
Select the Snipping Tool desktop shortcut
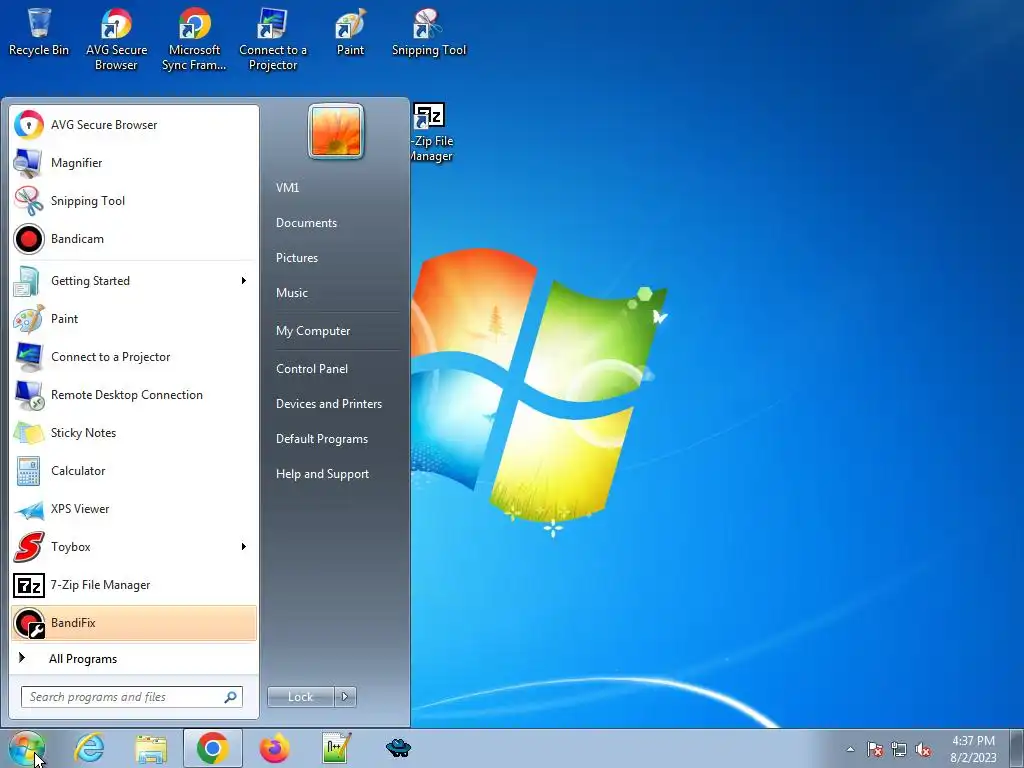tap(428, 33)
